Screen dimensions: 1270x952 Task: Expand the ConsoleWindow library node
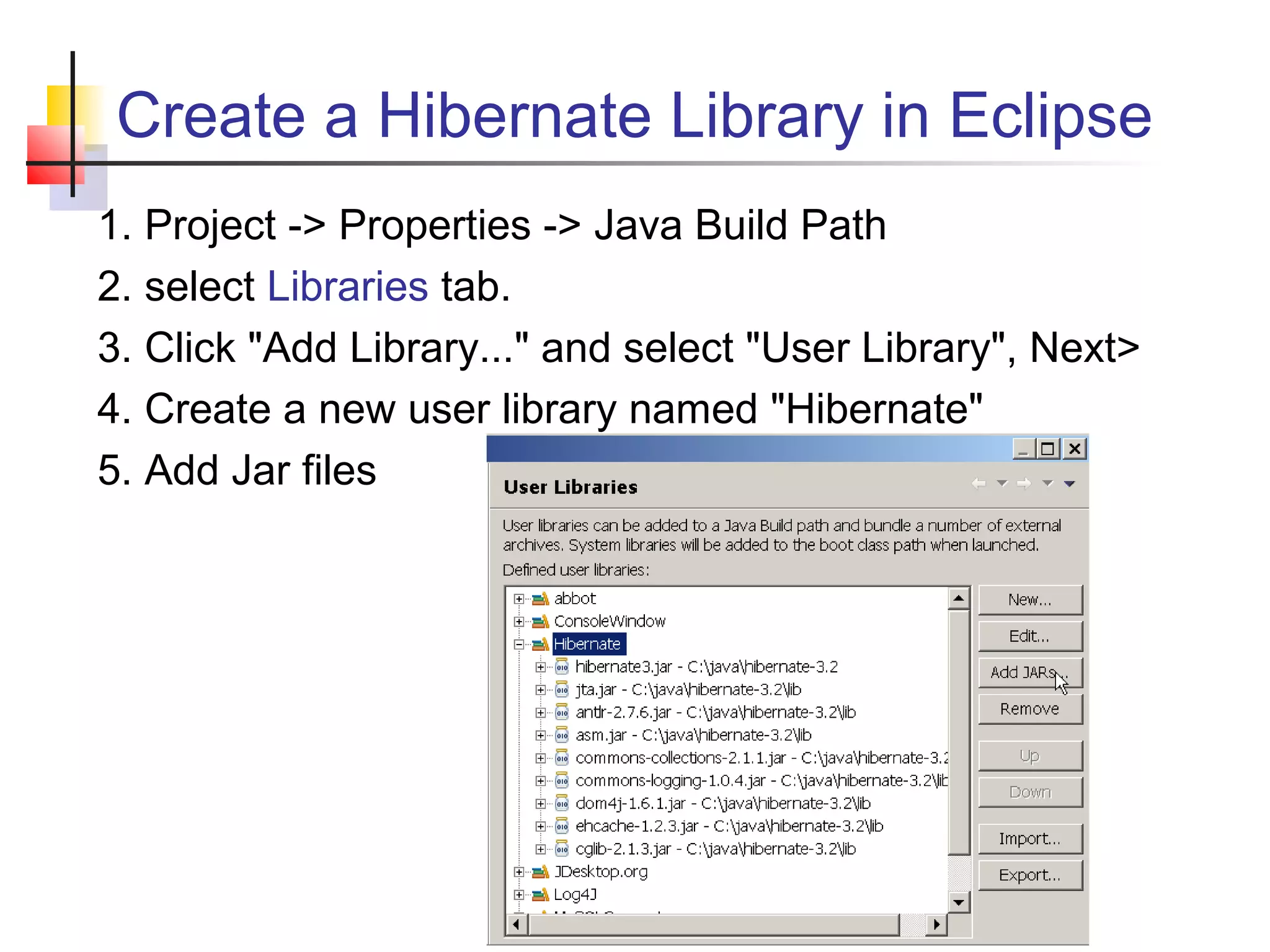coord(519,622)
